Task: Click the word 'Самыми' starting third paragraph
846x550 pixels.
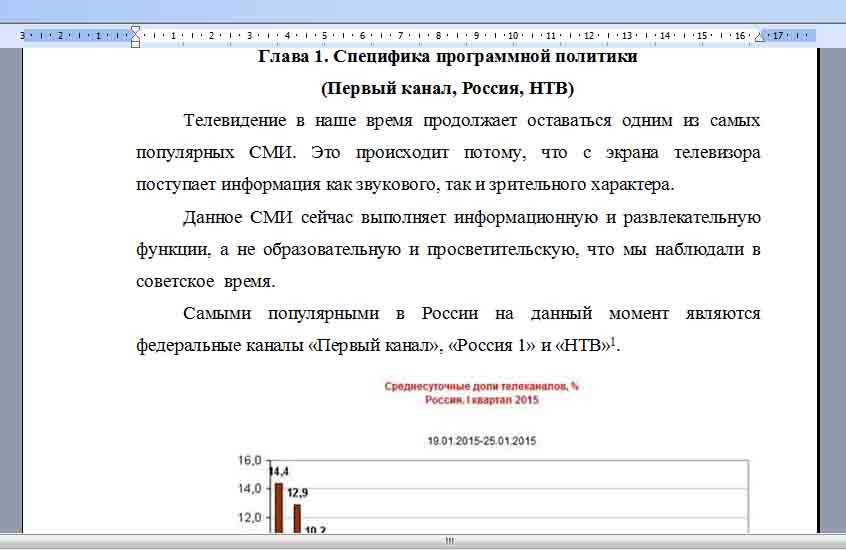Action: click(217, 313)
